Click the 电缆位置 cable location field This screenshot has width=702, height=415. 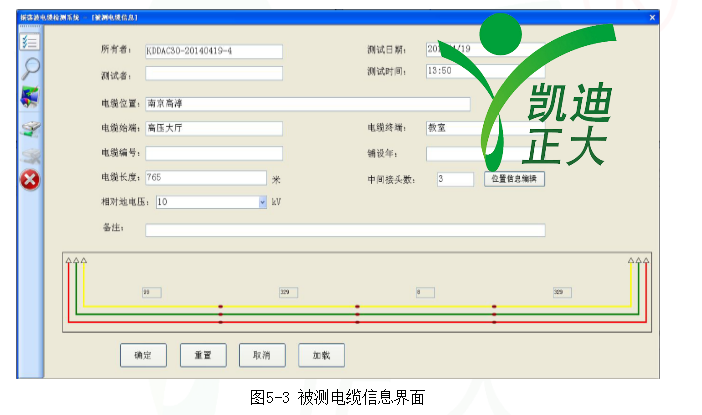(307, 103)
